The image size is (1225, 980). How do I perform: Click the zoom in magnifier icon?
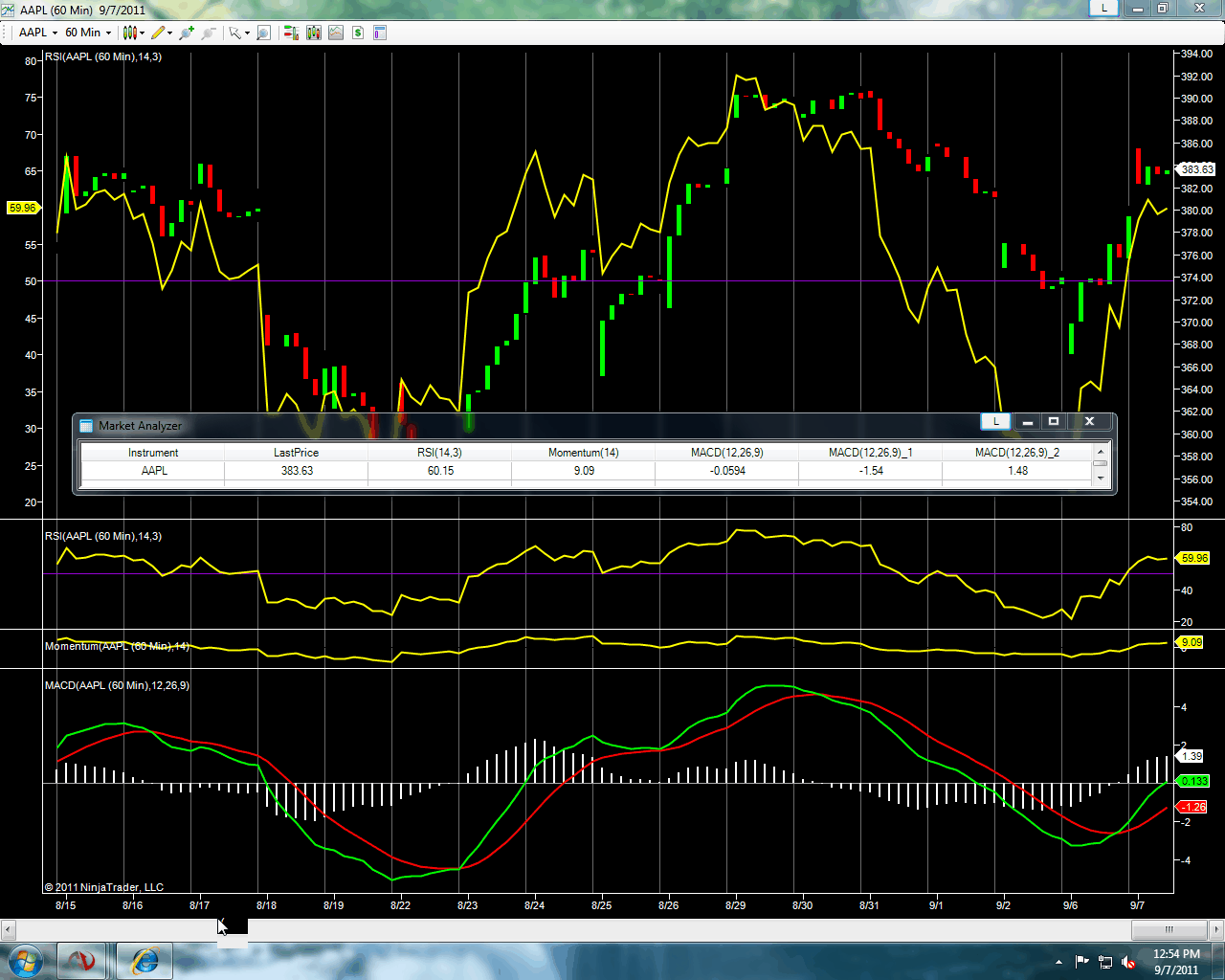click(187, 33)
